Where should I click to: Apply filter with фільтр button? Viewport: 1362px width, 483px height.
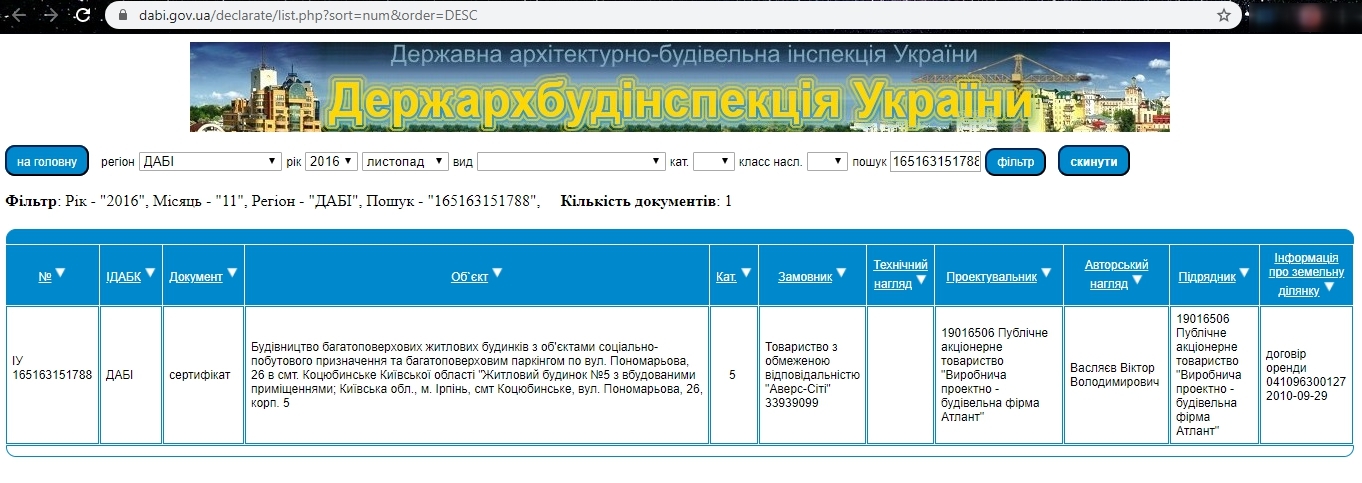1016,161
